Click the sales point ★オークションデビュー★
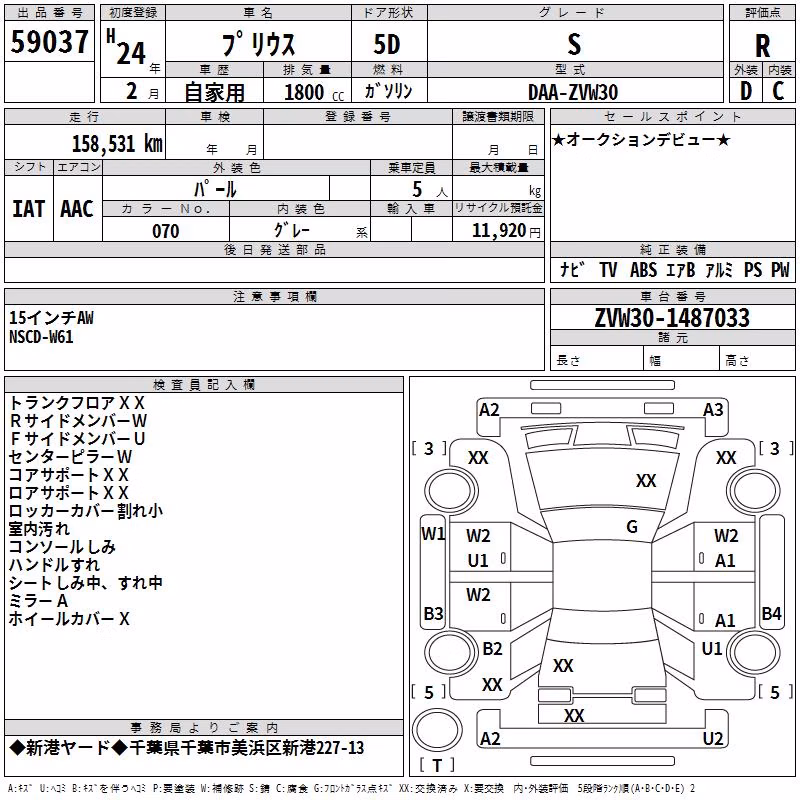The height and width of the screenshot is (800, 800). click(641, 140)
